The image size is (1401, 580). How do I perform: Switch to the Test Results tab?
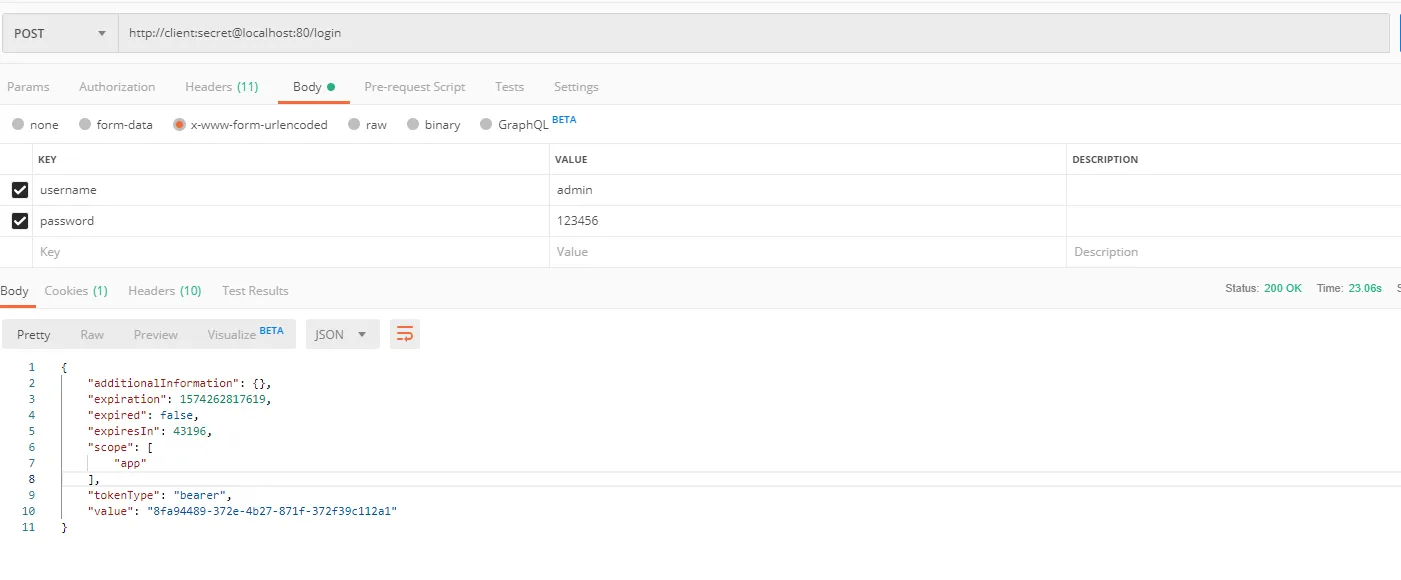pos(255,291)
